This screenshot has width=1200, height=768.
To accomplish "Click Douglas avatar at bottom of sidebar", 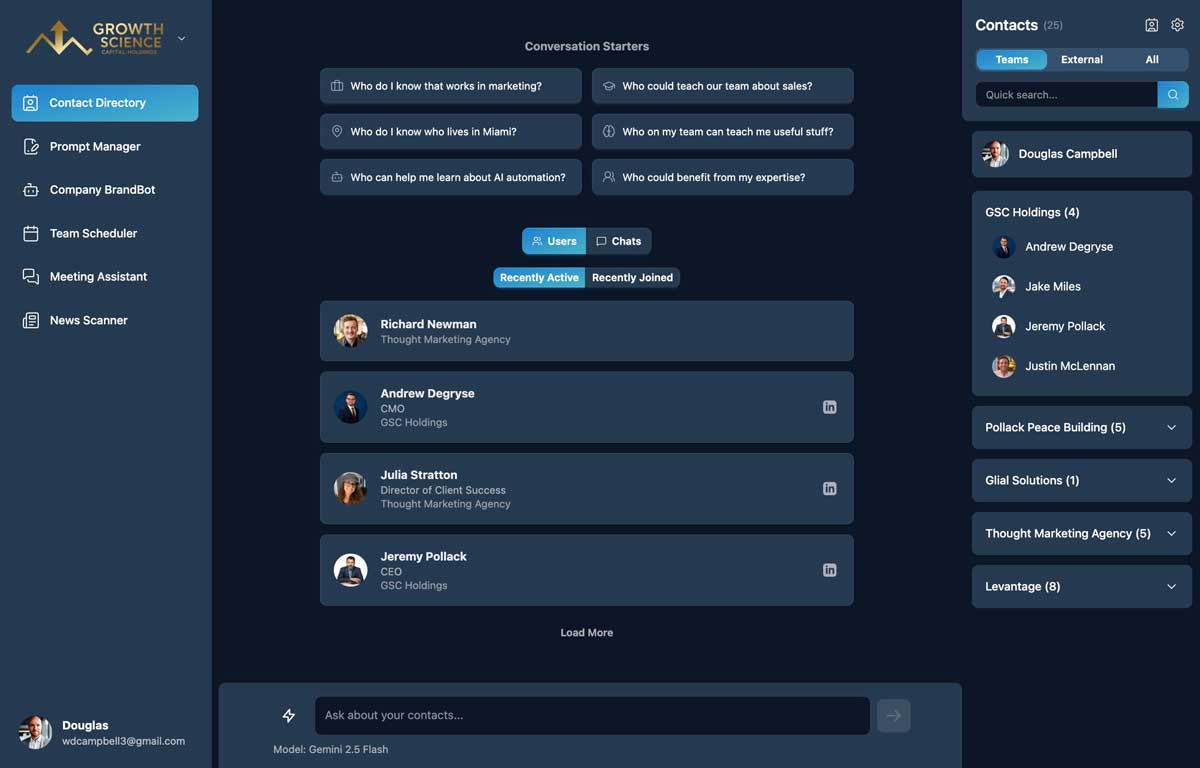I will point(35,733).
